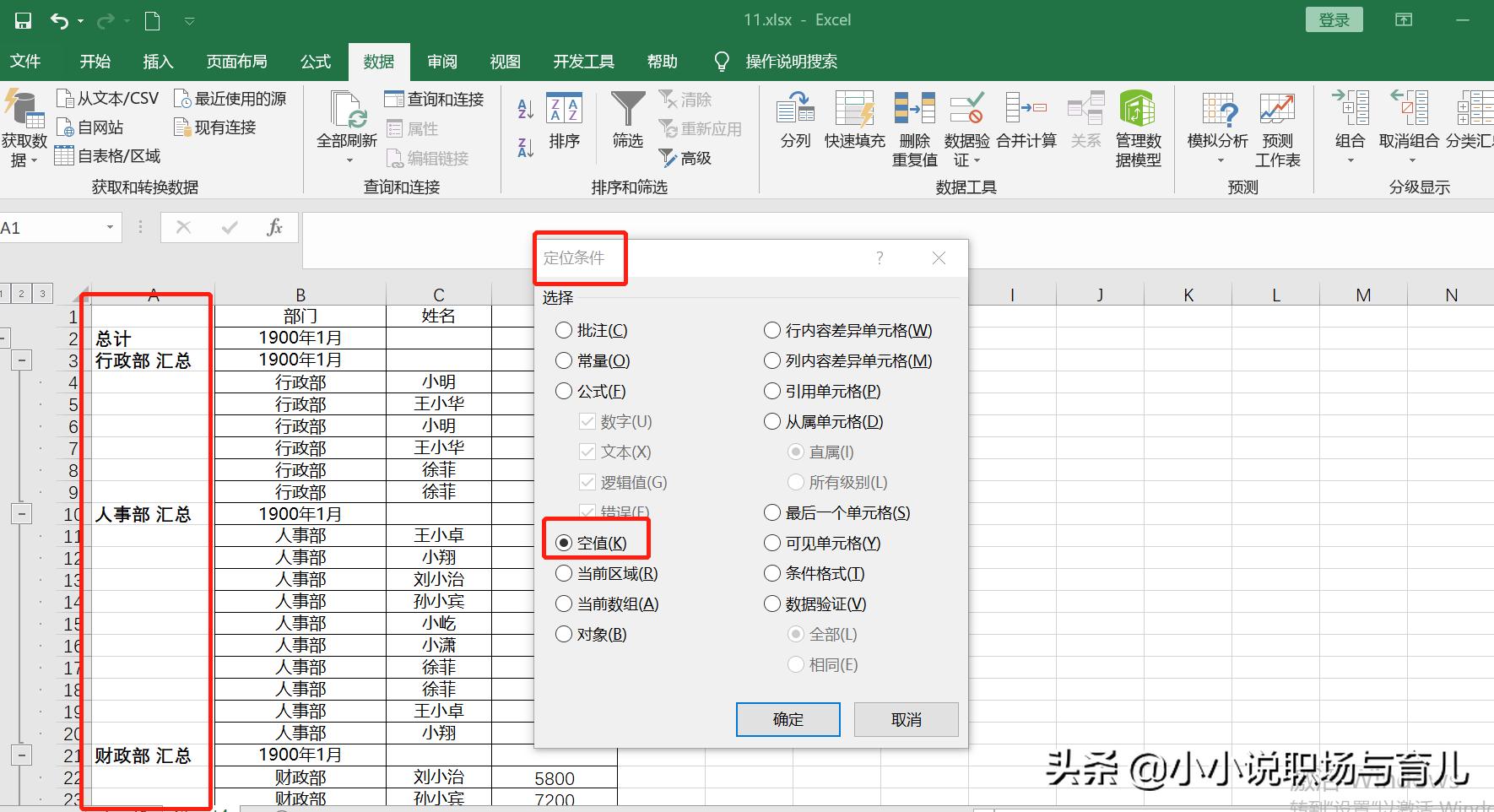The width and height of the screenshot is (1494, 812).
Task: Select the Filter (筛选) icon
Action: pyautogui.click(x=627, y=122)
